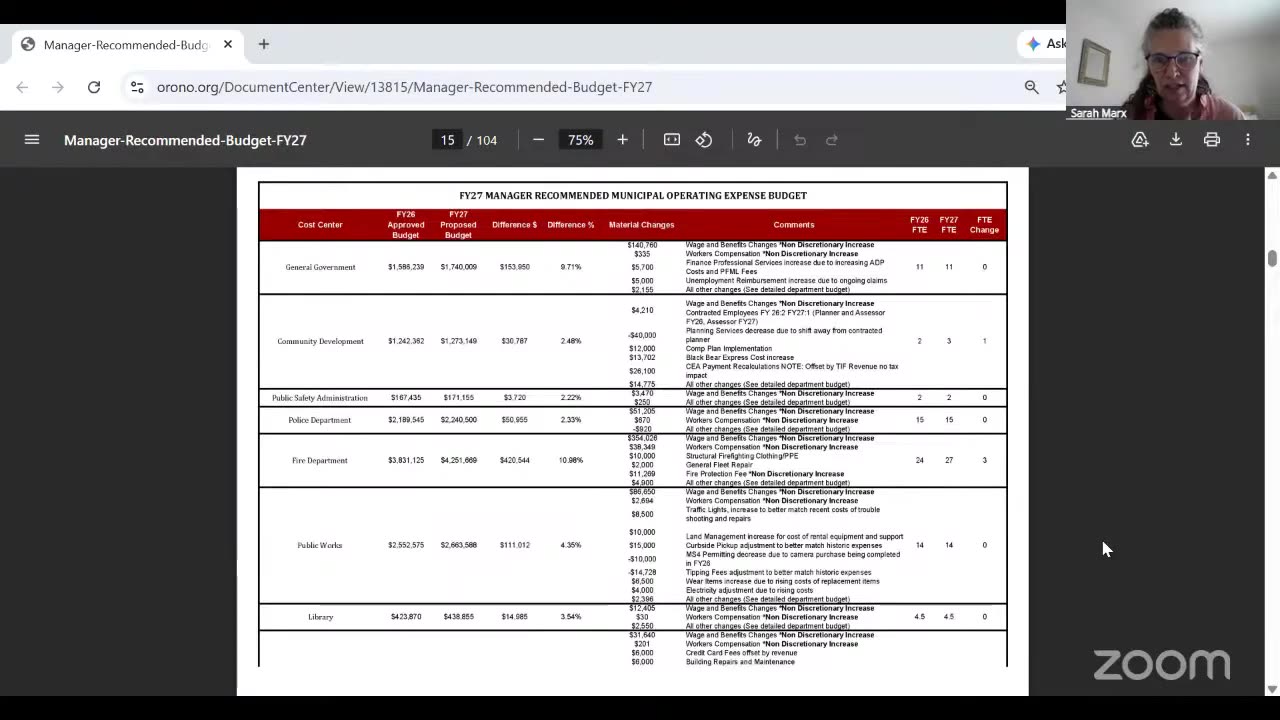Rotate the PDF counterclockwise
This screenshot has height=720, width=1280.
pyautogui.click(x=704, y=140)
